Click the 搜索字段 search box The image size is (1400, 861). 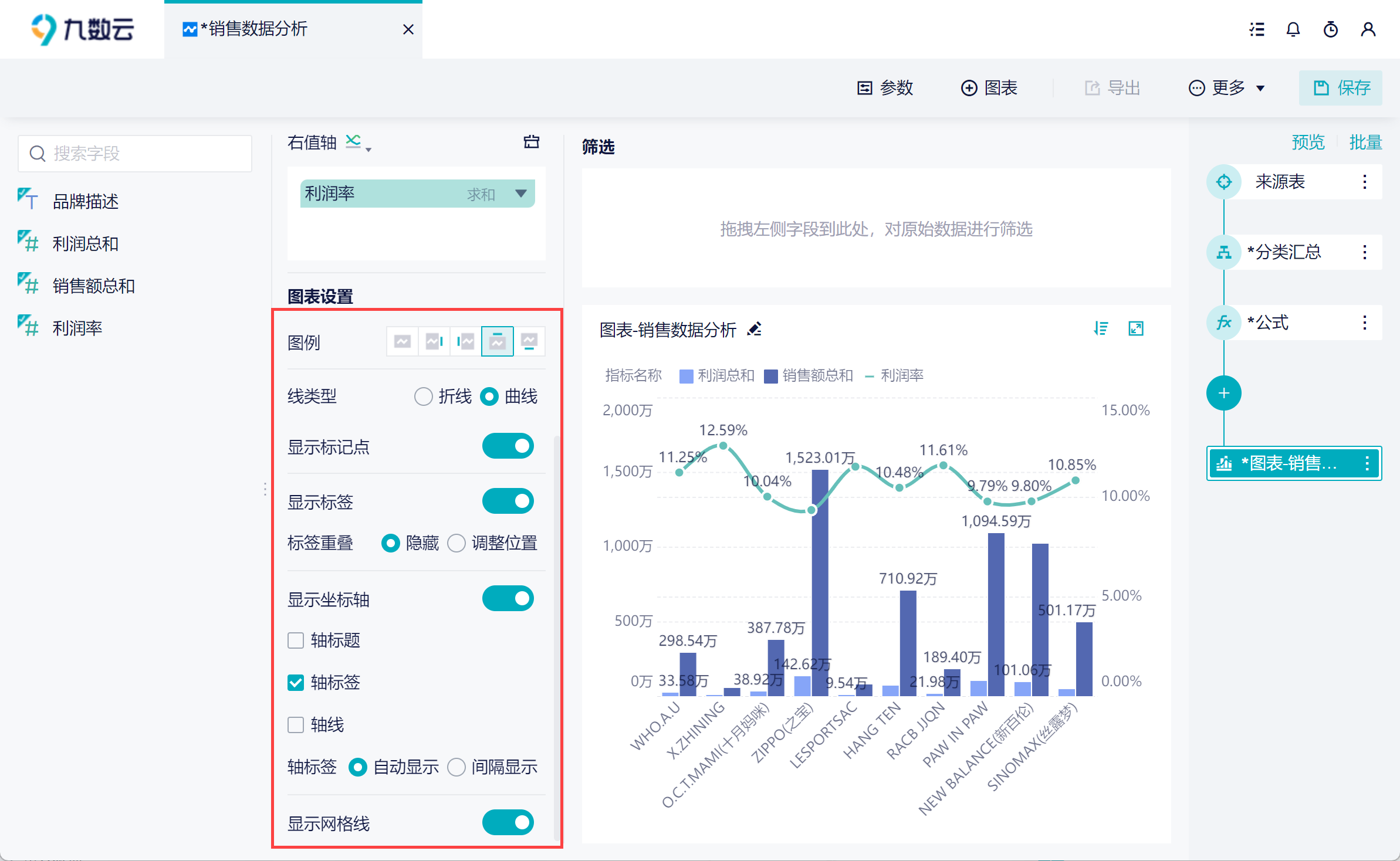pyautogui.click(x=135, y=154)
